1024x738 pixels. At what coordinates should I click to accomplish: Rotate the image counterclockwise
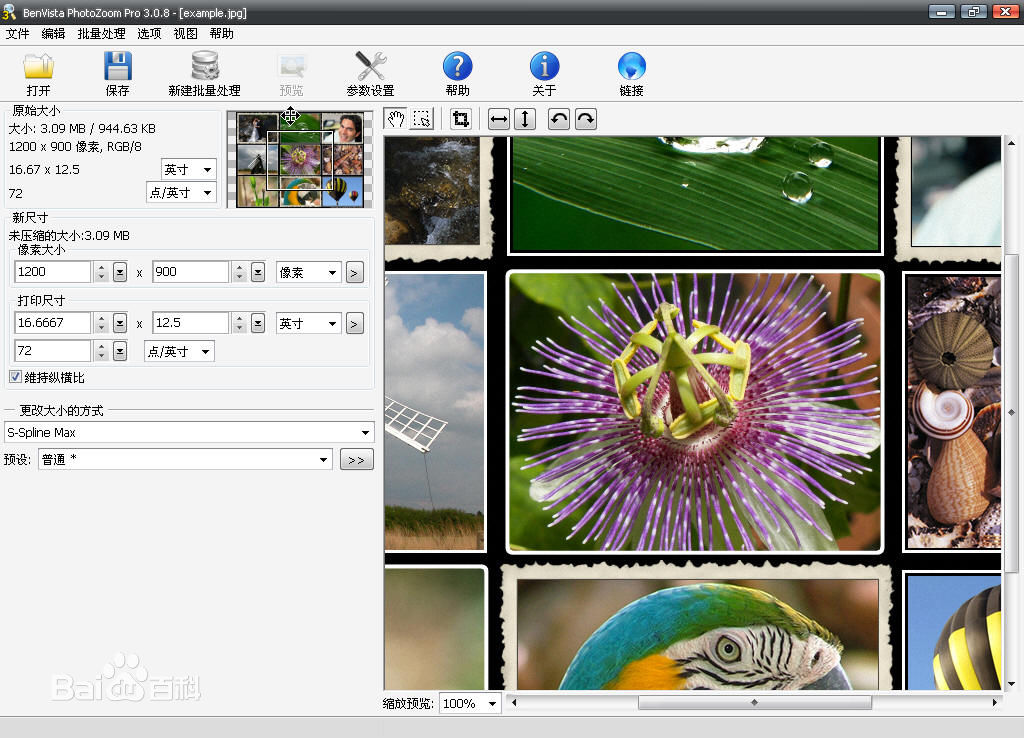(557, 119)
